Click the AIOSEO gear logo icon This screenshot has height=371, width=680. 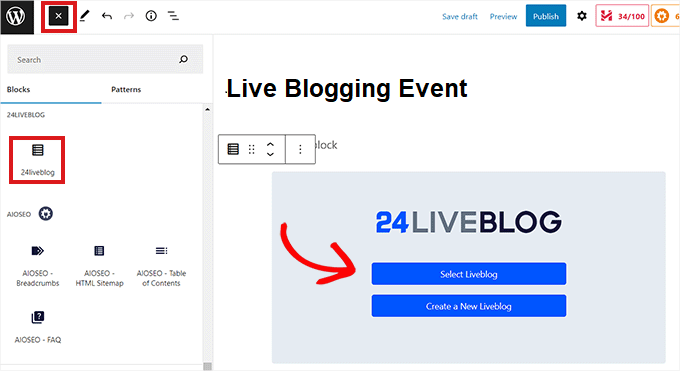pos(46,213)
